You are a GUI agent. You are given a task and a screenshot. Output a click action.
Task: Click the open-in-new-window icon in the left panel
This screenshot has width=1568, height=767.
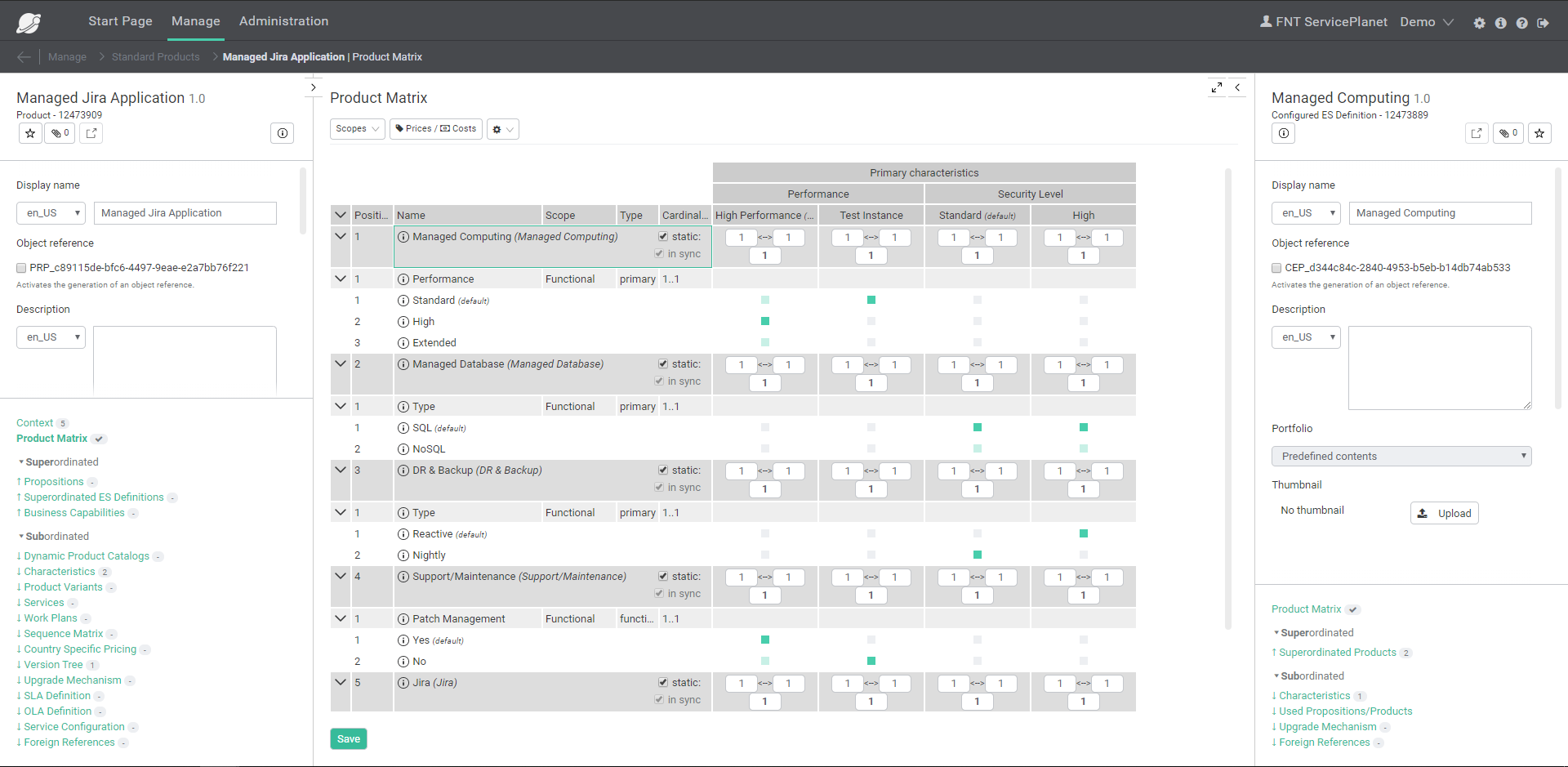point(91,133)
